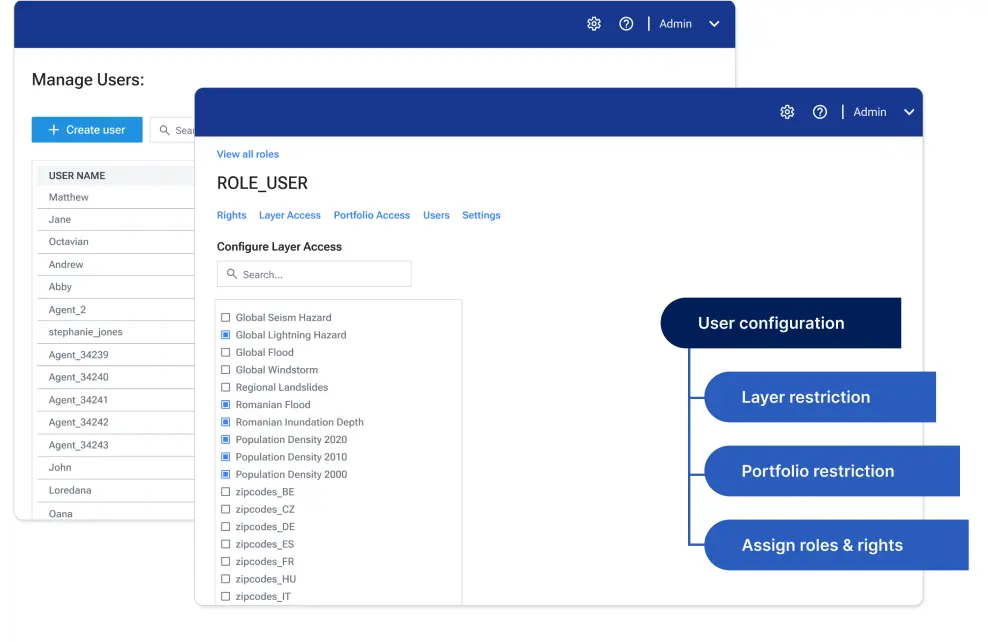Open help icon in ROLE_USER window
Viewport: 988px width, 642px height.
pyautogui.click(x=820, y=112)
